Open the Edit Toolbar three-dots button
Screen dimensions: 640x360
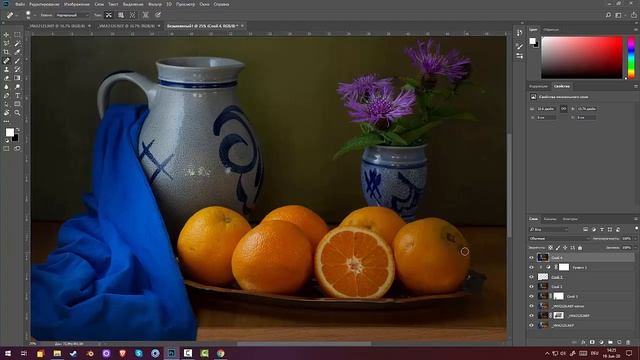pyautogui.click(x=6, y=121)
